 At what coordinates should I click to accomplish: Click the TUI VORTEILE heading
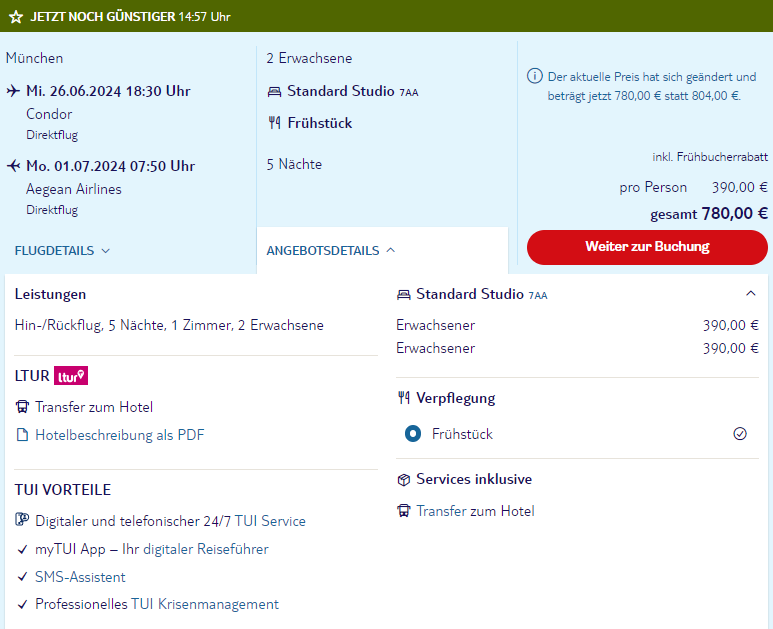coord(63,489)
